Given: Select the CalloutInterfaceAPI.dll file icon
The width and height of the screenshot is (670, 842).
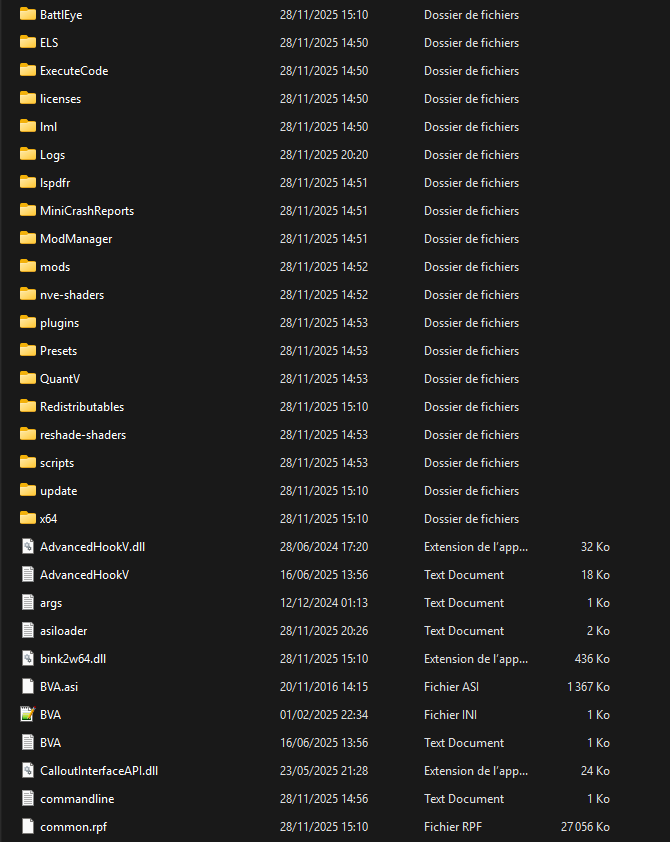Looking at the screenshot, I should [28, 771].
